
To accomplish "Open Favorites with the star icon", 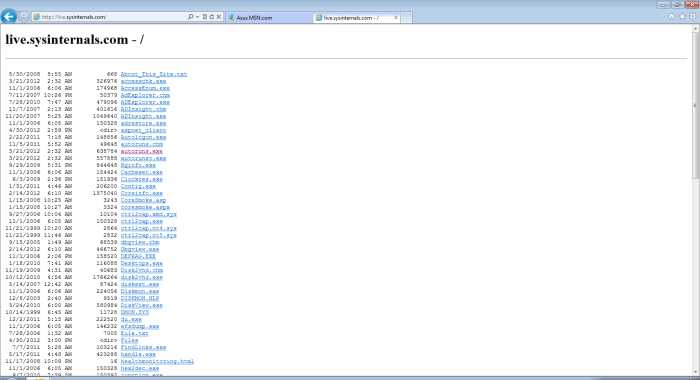I will coord(682,17).
